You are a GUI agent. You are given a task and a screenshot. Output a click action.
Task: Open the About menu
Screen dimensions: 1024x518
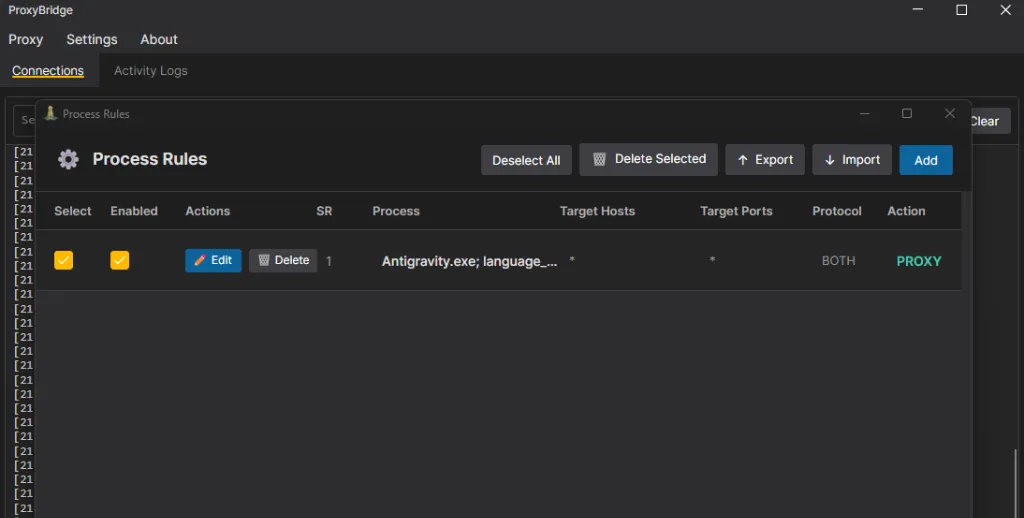159,40
